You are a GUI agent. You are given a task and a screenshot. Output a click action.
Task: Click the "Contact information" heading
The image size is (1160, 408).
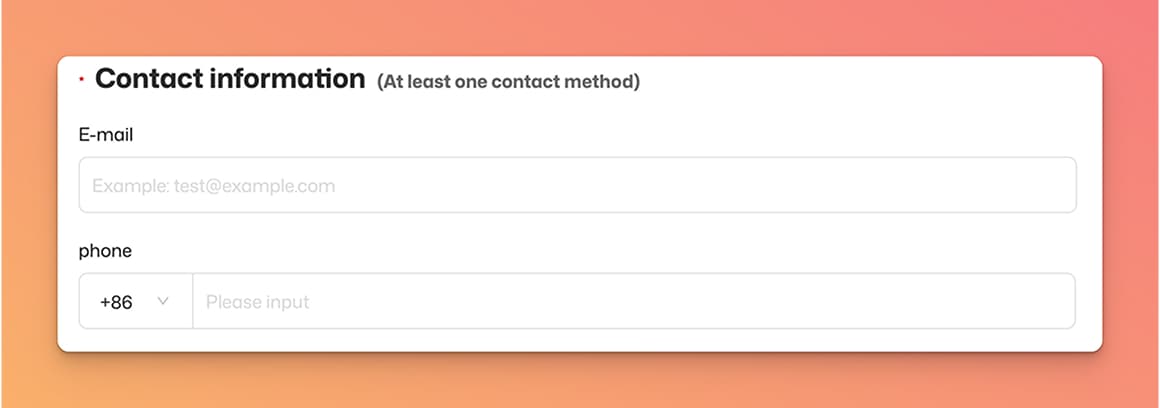coord(230,79)
